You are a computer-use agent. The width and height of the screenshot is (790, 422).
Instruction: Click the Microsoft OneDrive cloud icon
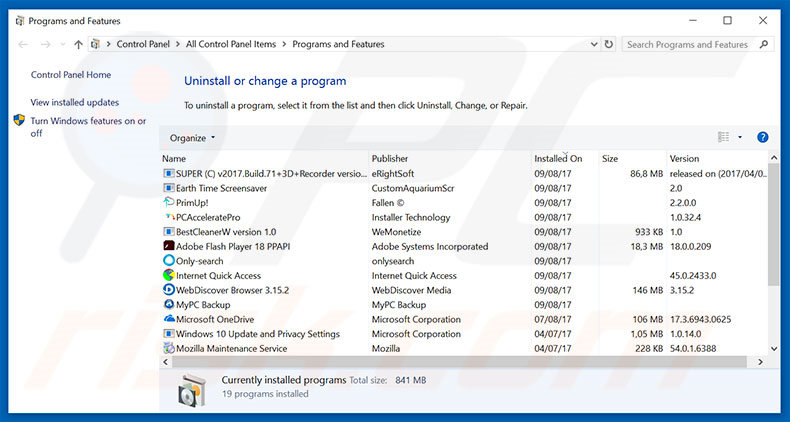tap(168, 319)
